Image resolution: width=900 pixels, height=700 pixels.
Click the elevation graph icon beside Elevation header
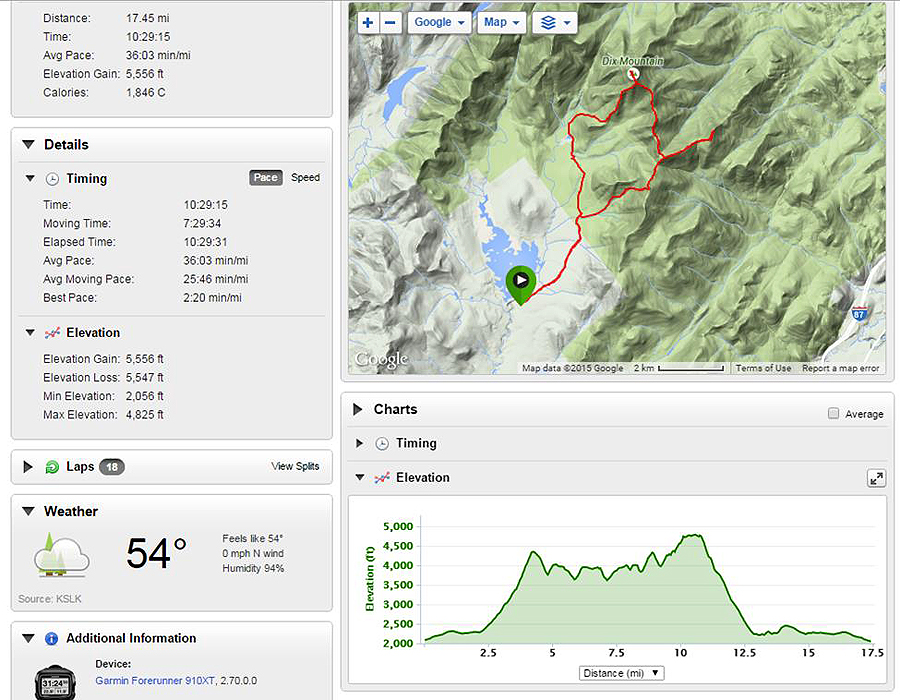coord(380,478)
